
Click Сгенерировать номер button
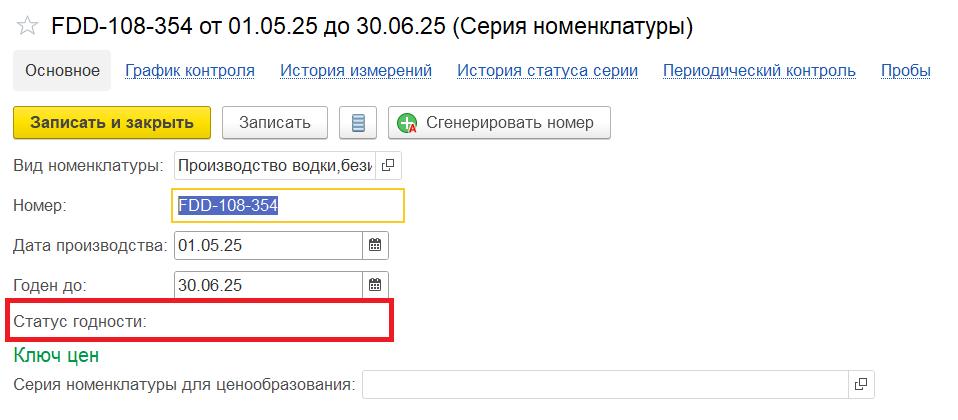click(x=499, y=123)
